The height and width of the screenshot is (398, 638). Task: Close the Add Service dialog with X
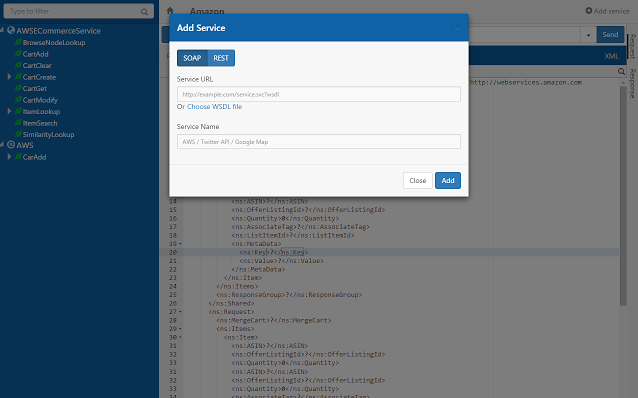[x=457, y=27]
